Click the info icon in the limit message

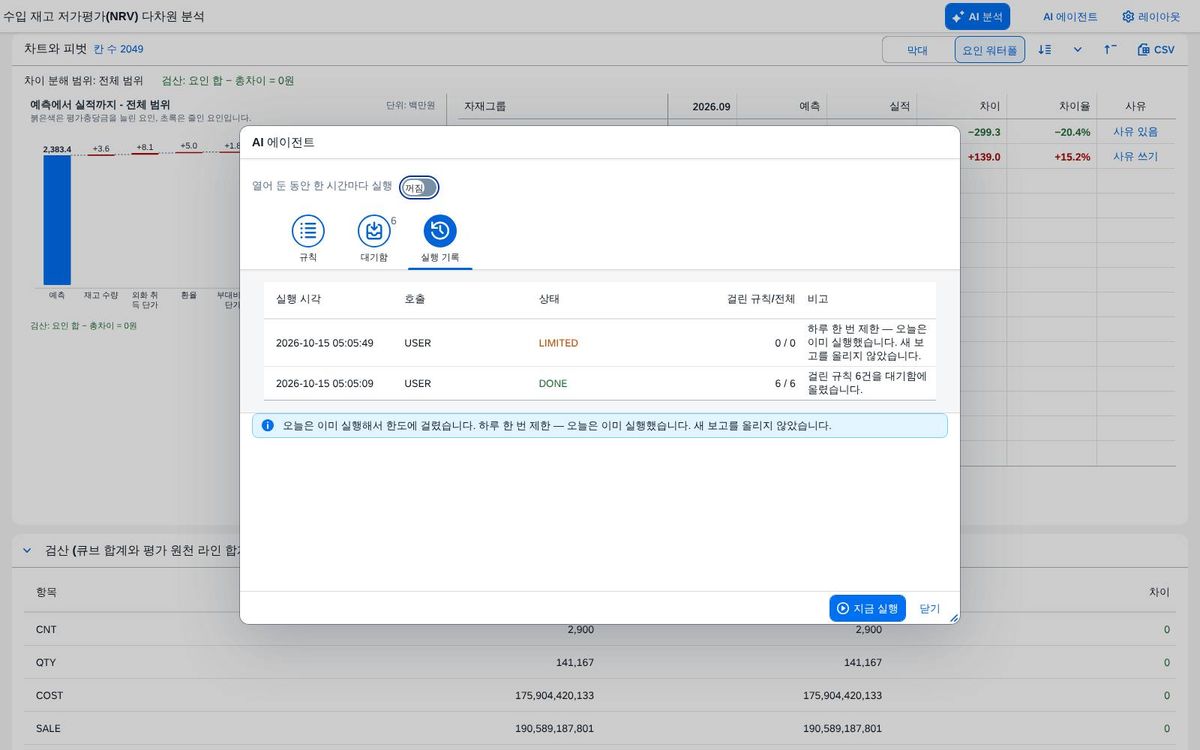[x=267, y=425]
